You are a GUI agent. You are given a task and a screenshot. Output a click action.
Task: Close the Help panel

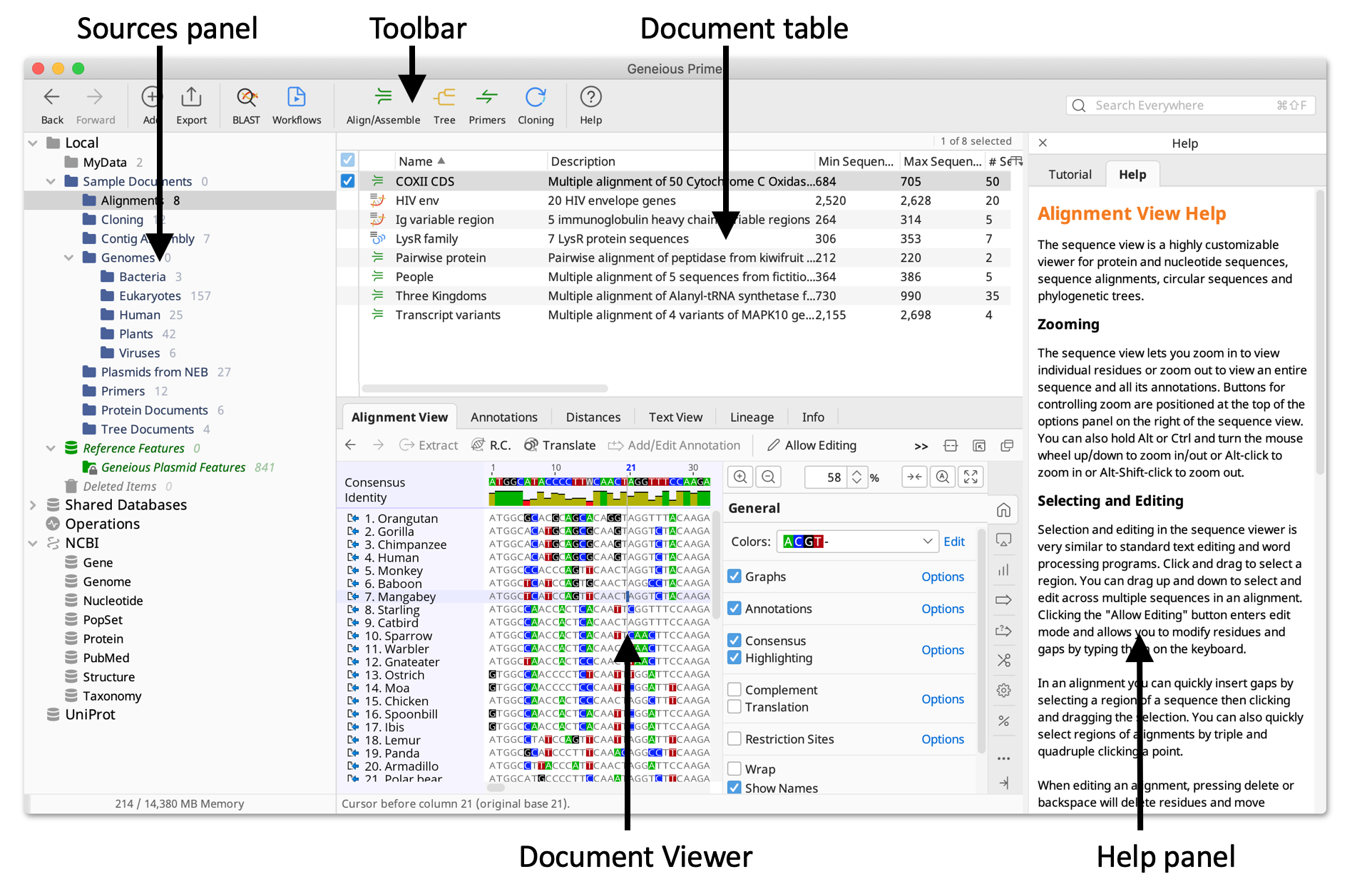tap(1043, 143)
